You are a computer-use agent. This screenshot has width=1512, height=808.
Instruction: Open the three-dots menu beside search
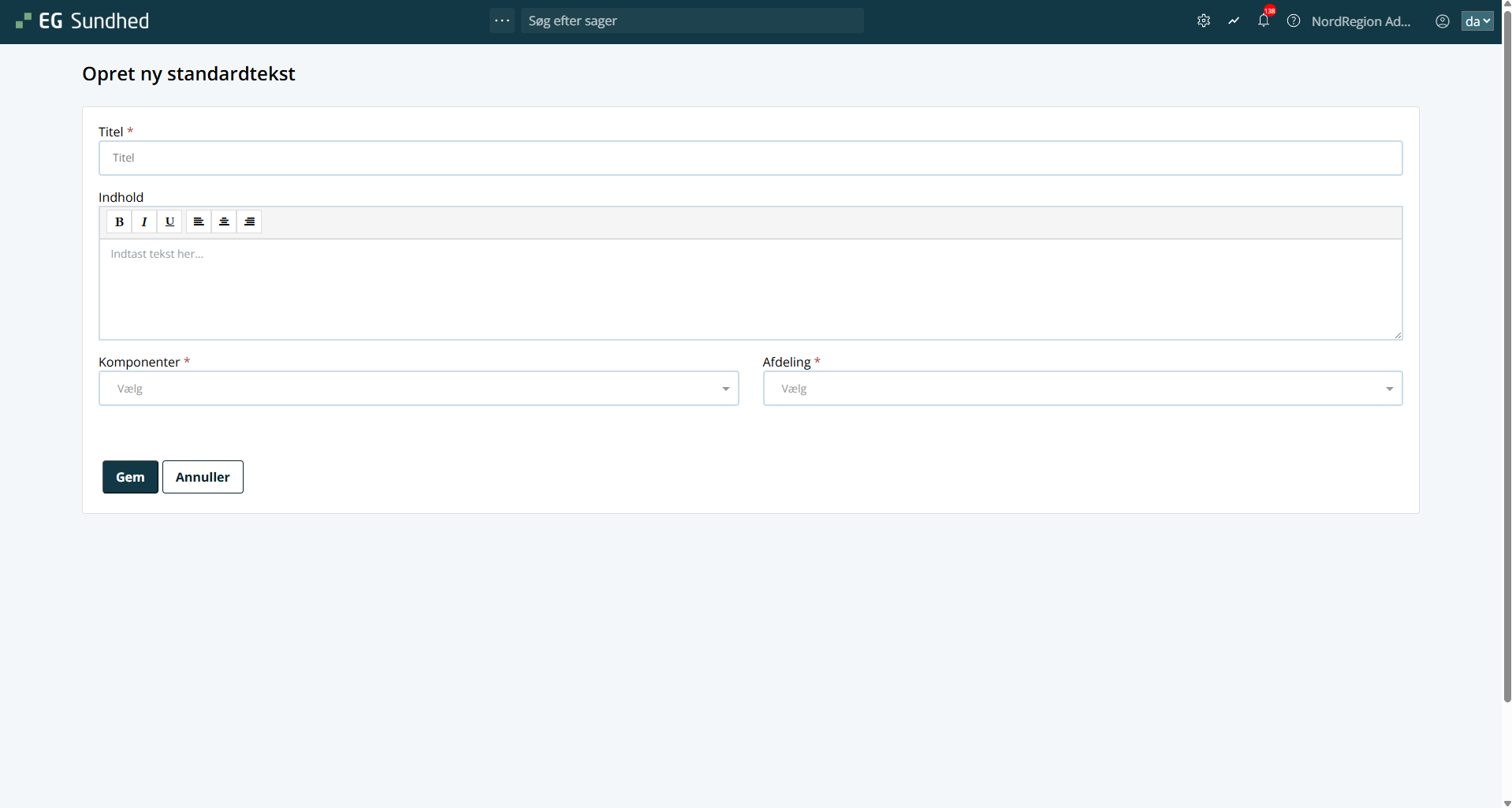pyautogui.click(x=502, y=20)
